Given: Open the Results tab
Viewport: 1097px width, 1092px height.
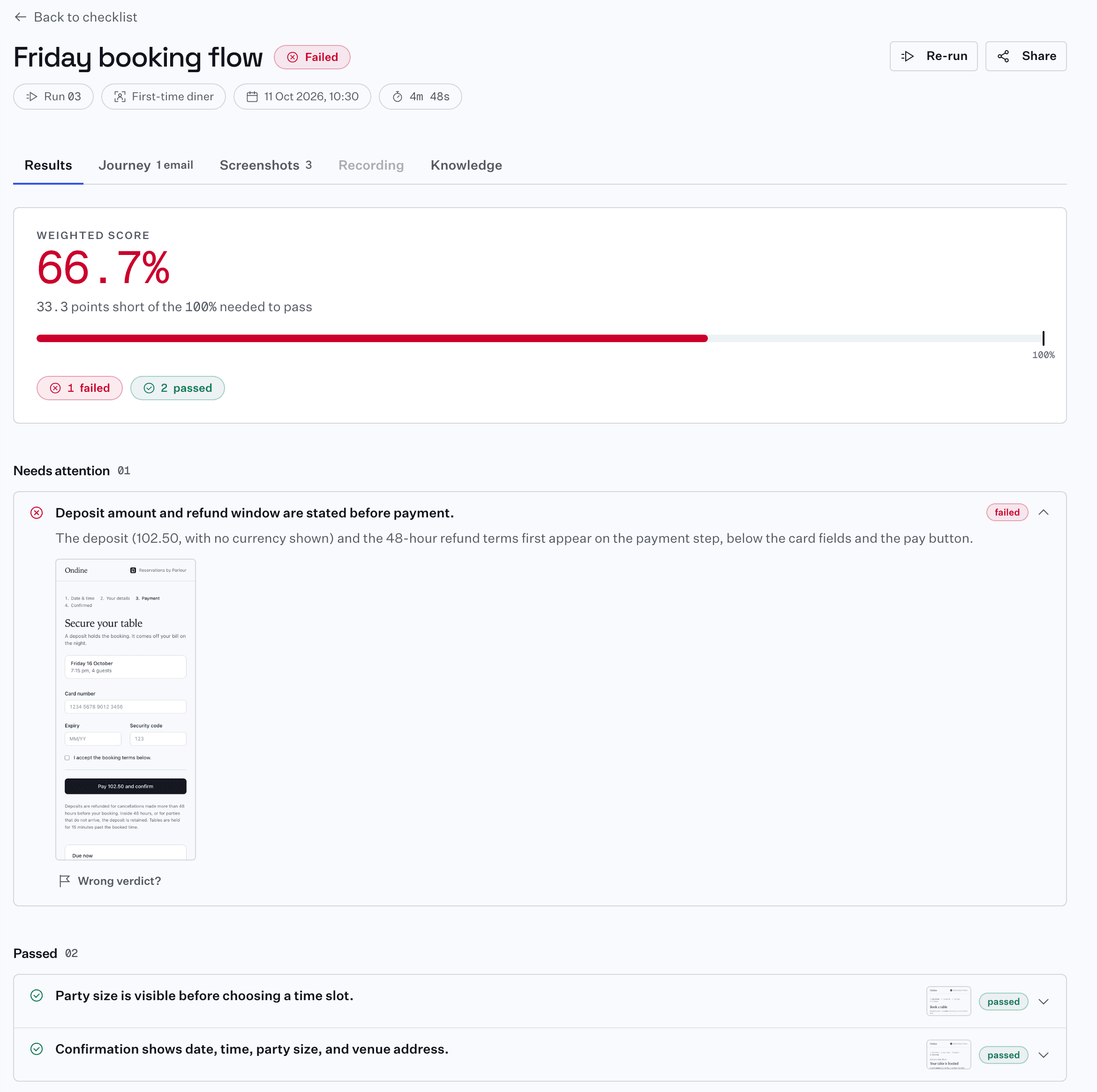Looking at the screenshot, I should 48,165.
